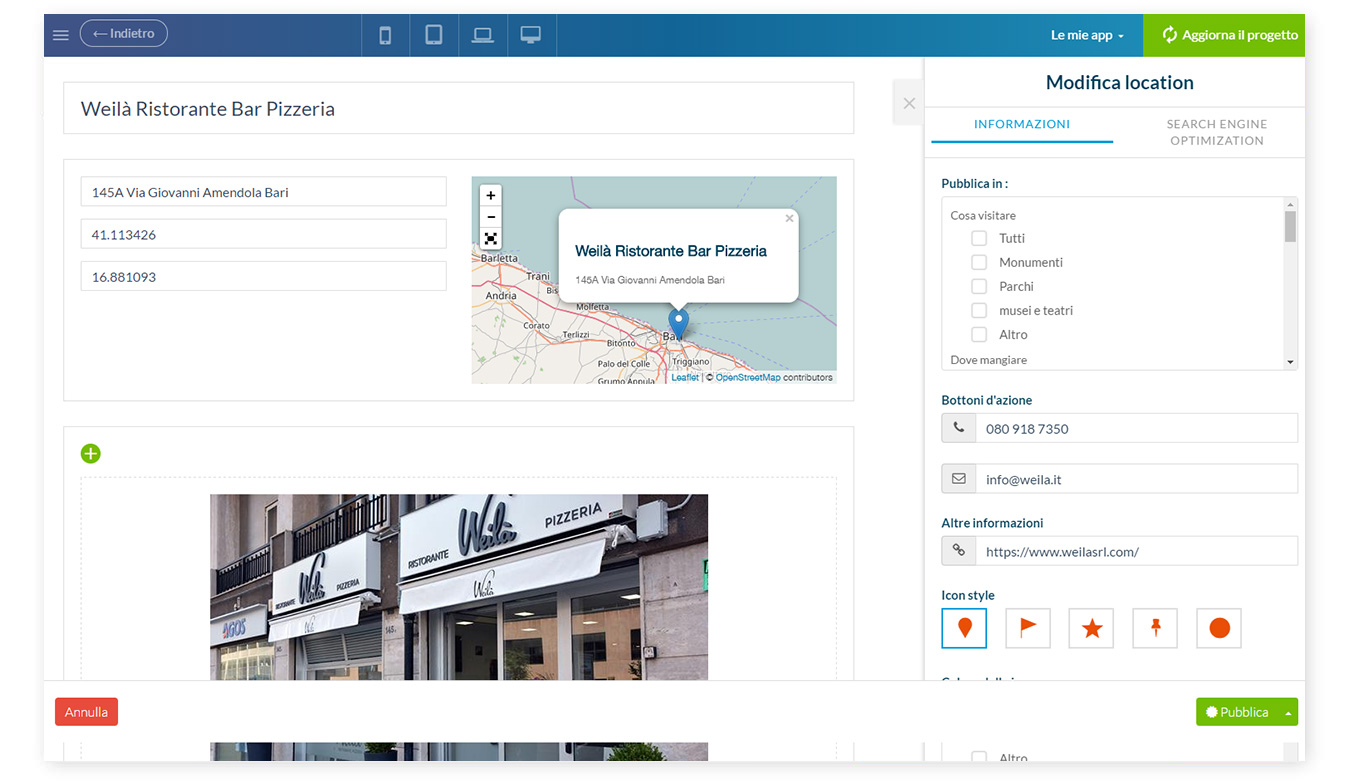Toggle map fullscreen view
Screen dimensions: 1350x781
pyautogui.click(x=490, y=239)
